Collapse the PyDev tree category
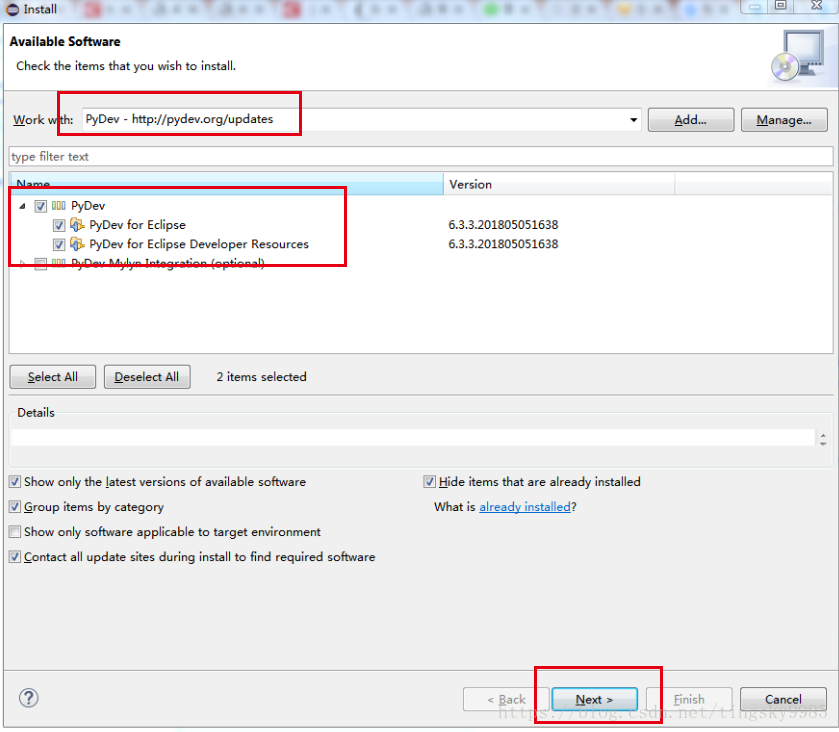 [x=22, y=206]
